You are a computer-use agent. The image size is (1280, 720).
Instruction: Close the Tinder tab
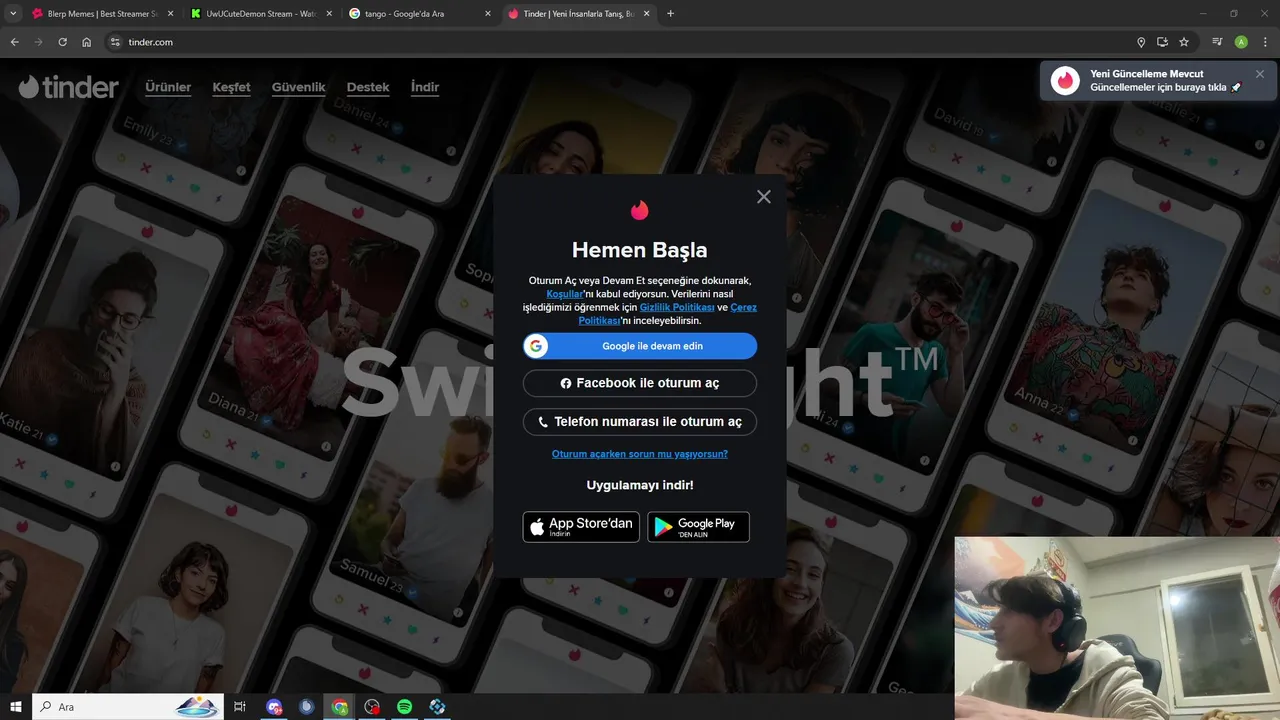point(647,14)
